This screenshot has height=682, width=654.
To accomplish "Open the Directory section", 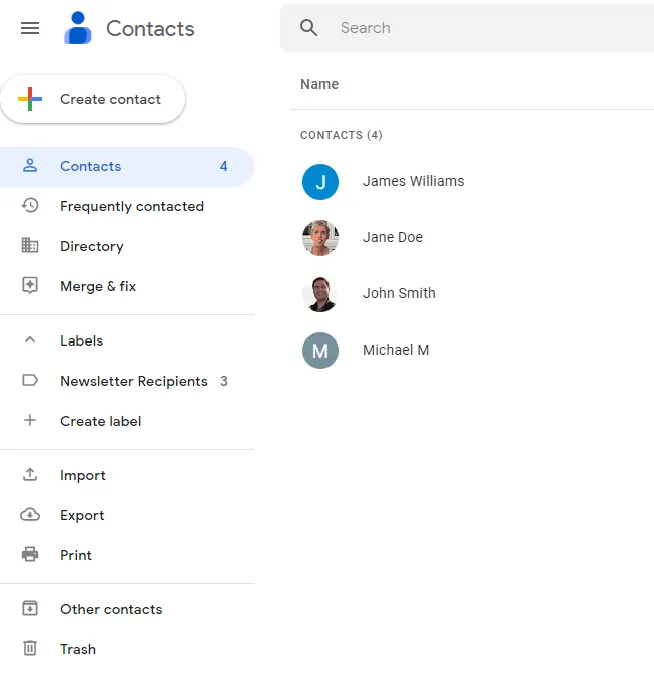I will [127, 246].
